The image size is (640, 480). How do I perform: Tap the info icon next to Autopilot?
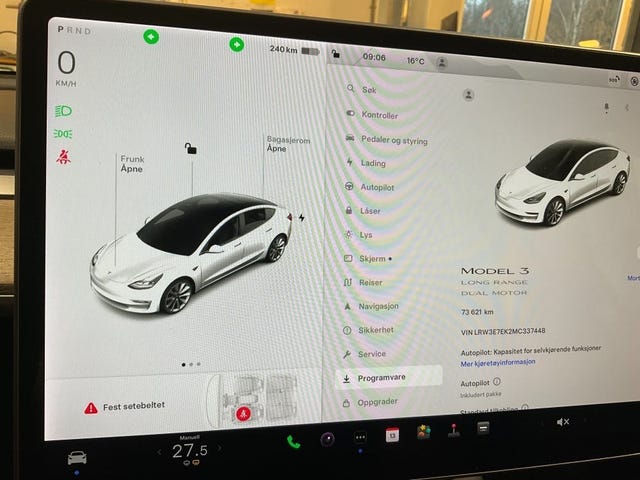(497, 382)
